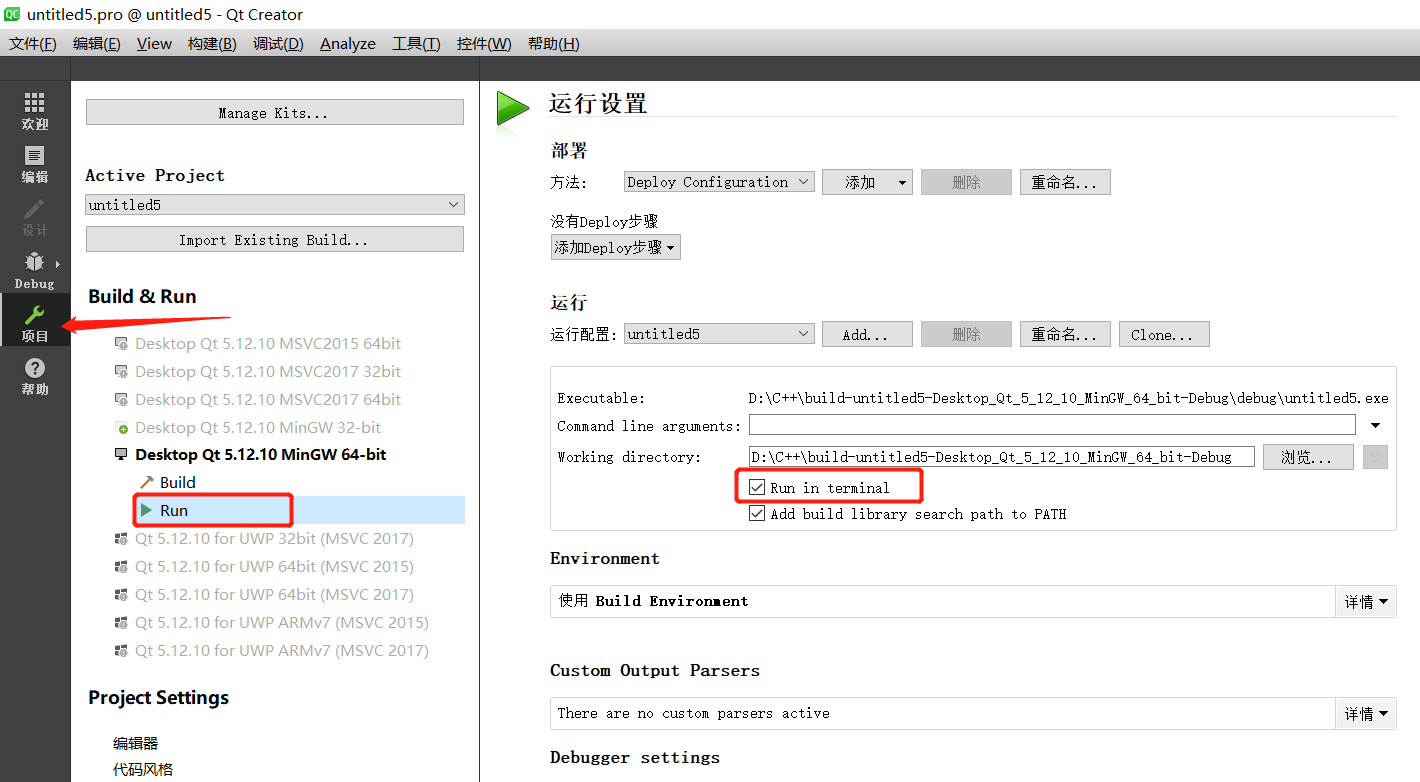Disable Add build library search path to PATH

click(757, 512)
